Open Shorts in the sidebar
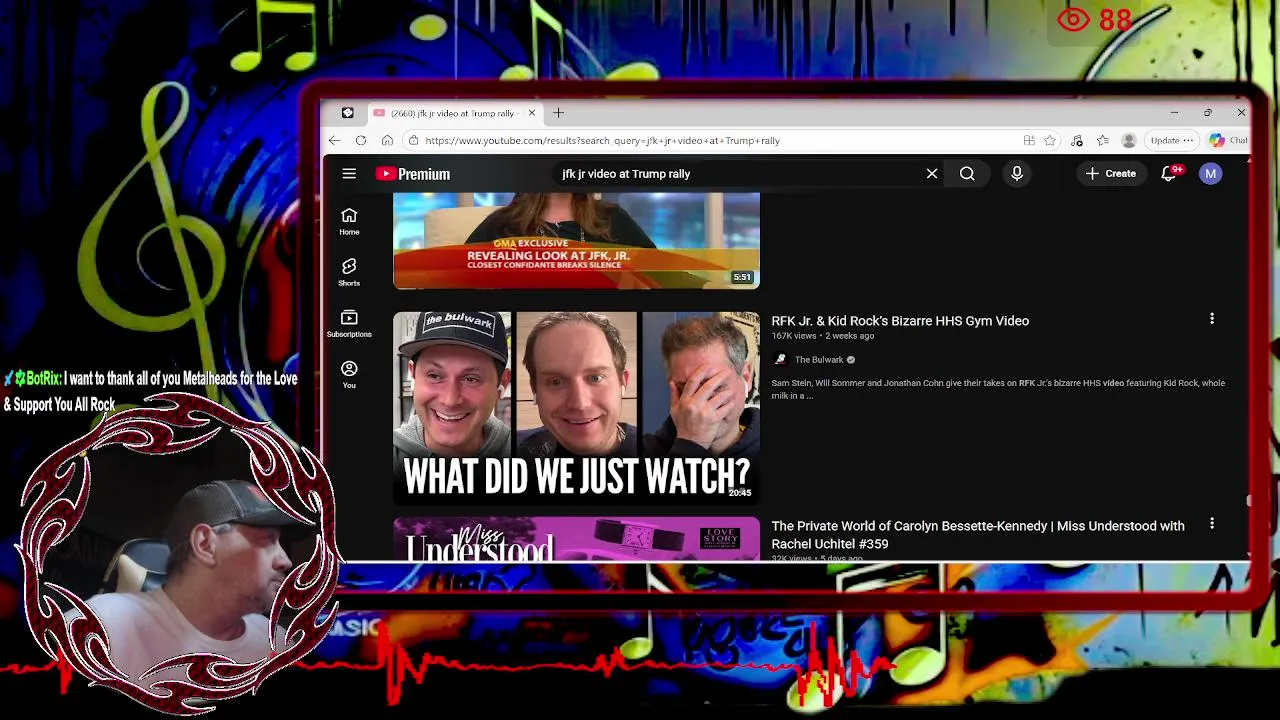The image size is (1280, 720). click(349, 272)
